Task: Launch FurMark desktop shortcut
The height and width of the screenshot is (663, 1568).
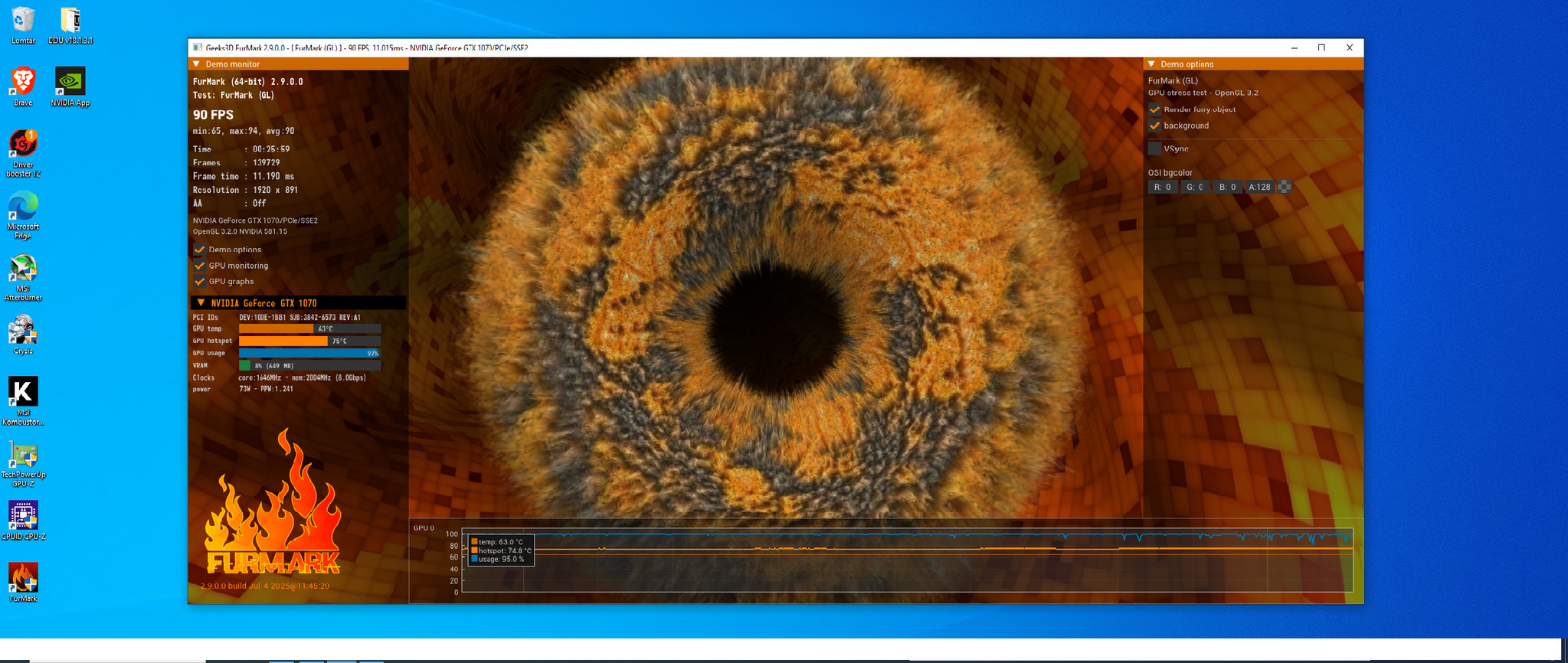Action: [23, 583]
